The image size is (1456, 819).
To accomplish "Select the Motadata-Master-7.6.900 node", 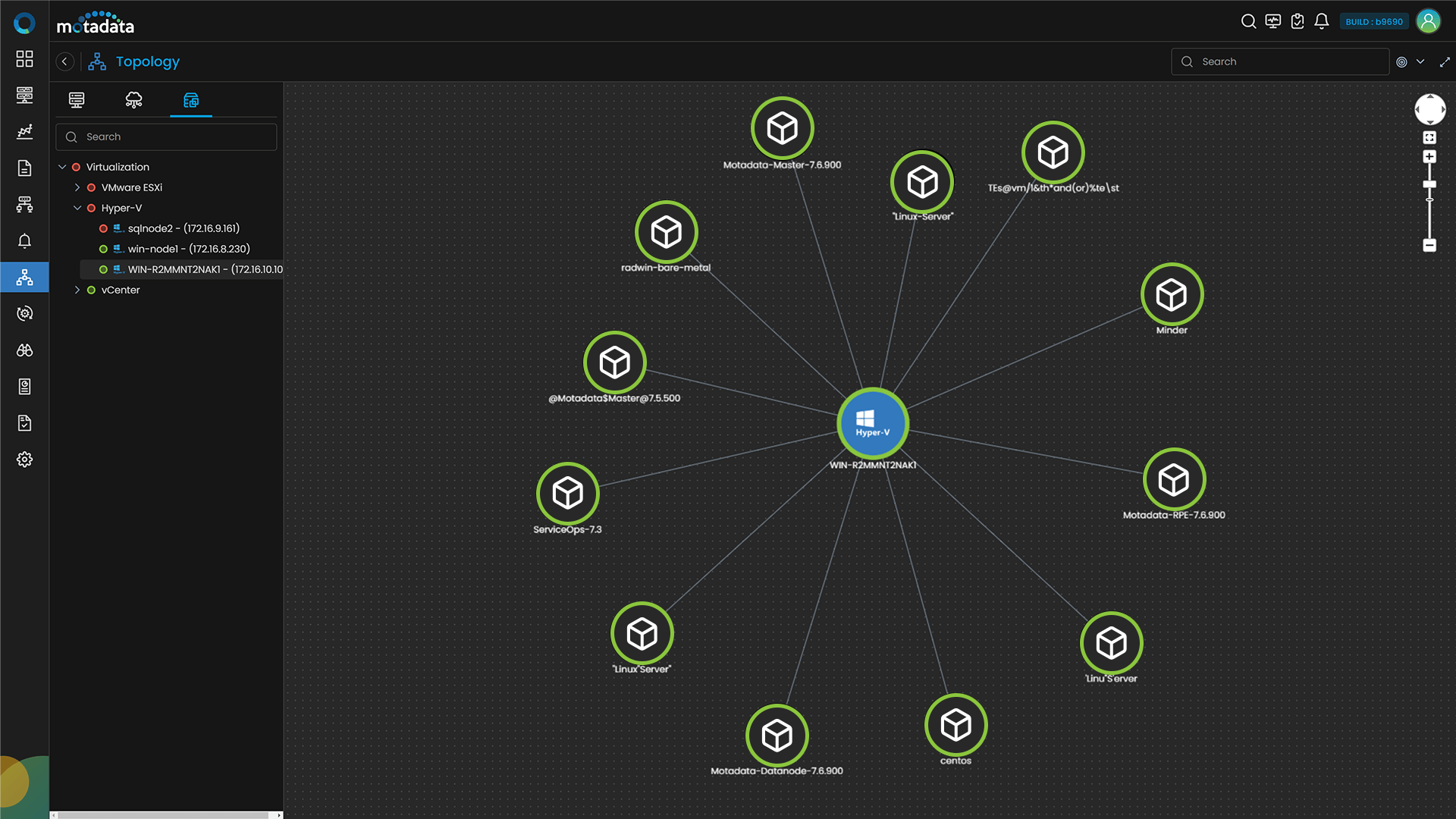I will coord(782,128).
